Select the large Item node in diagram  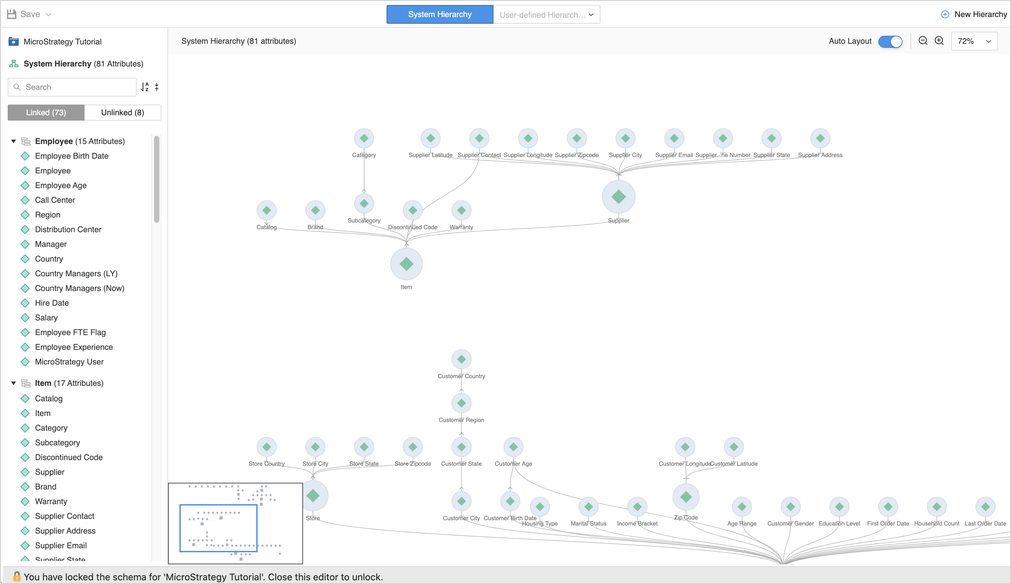tap(406, 264)
